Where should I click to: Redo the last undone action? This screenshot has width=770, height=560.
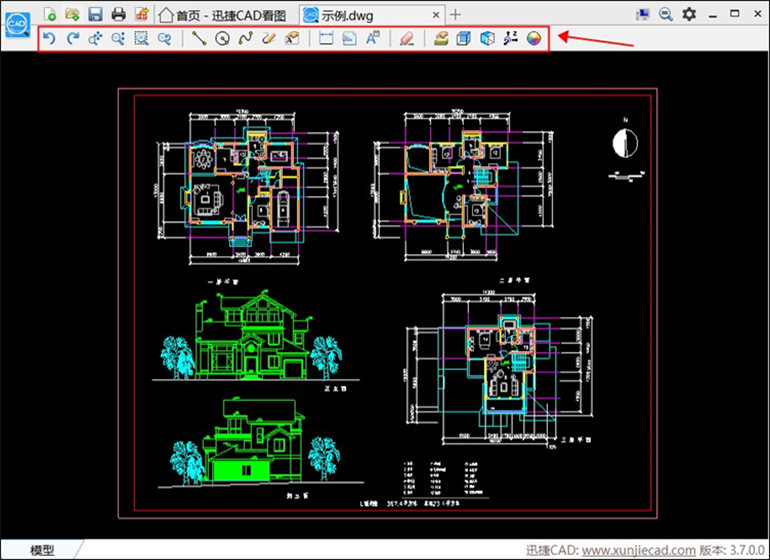73,38
